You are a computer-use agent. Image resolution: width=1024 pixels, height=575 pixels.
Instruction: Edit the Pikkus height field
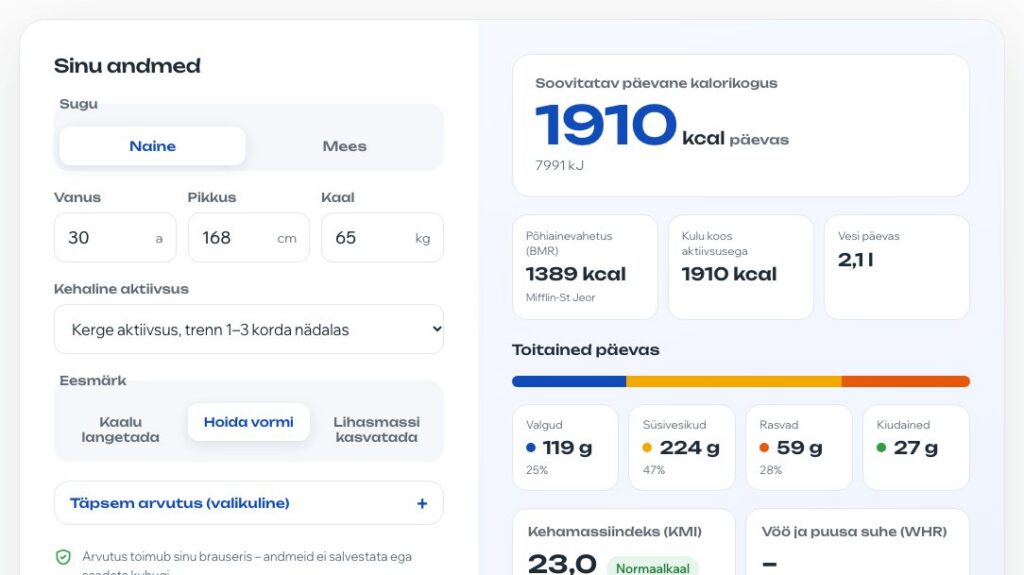click(249, 238)
